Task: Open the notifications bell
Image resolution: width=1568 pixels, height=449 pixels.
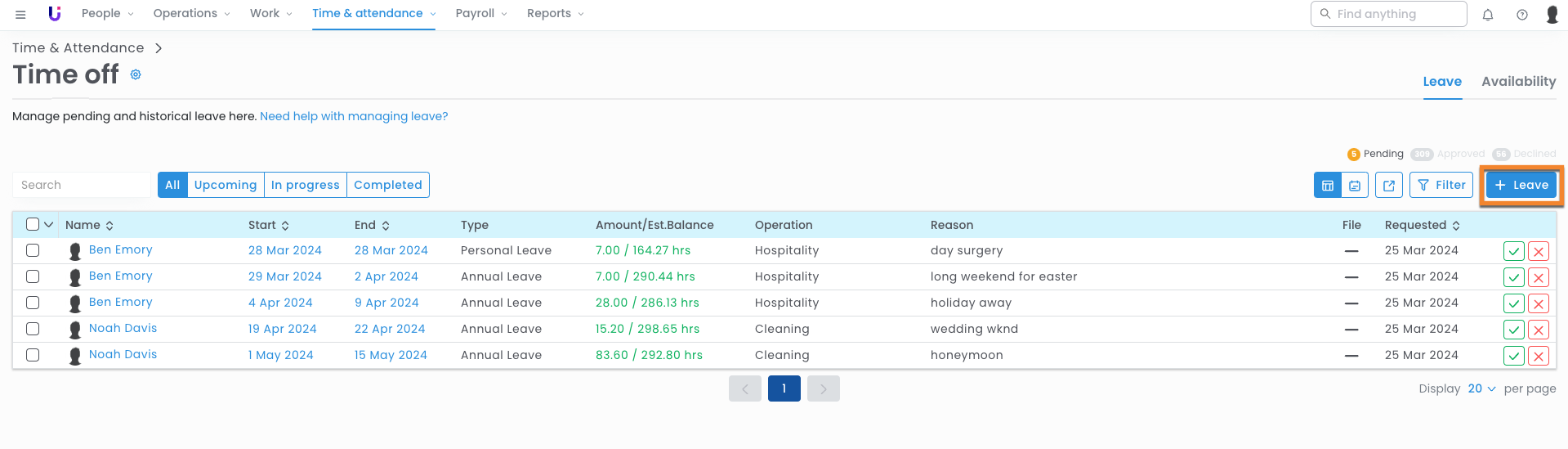Action: (1487, 15)
